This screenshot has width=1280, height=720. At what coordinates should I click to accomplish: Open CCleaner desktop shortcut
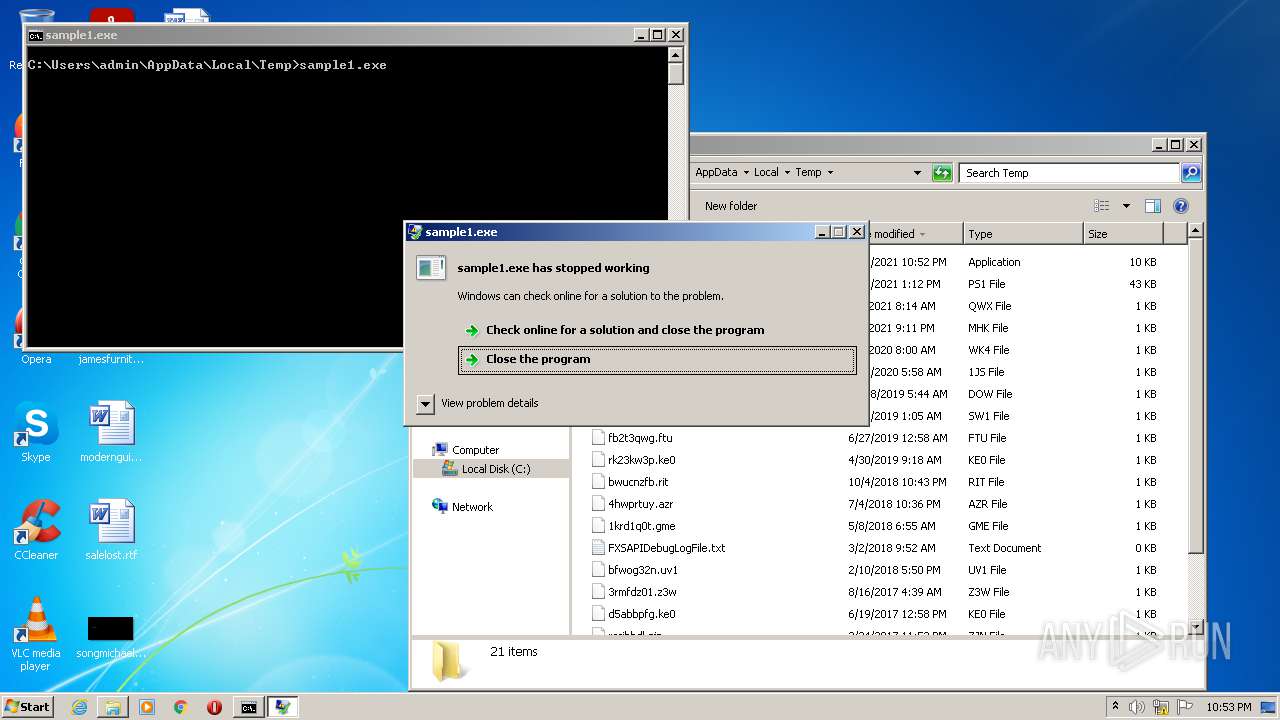(36, 531)
